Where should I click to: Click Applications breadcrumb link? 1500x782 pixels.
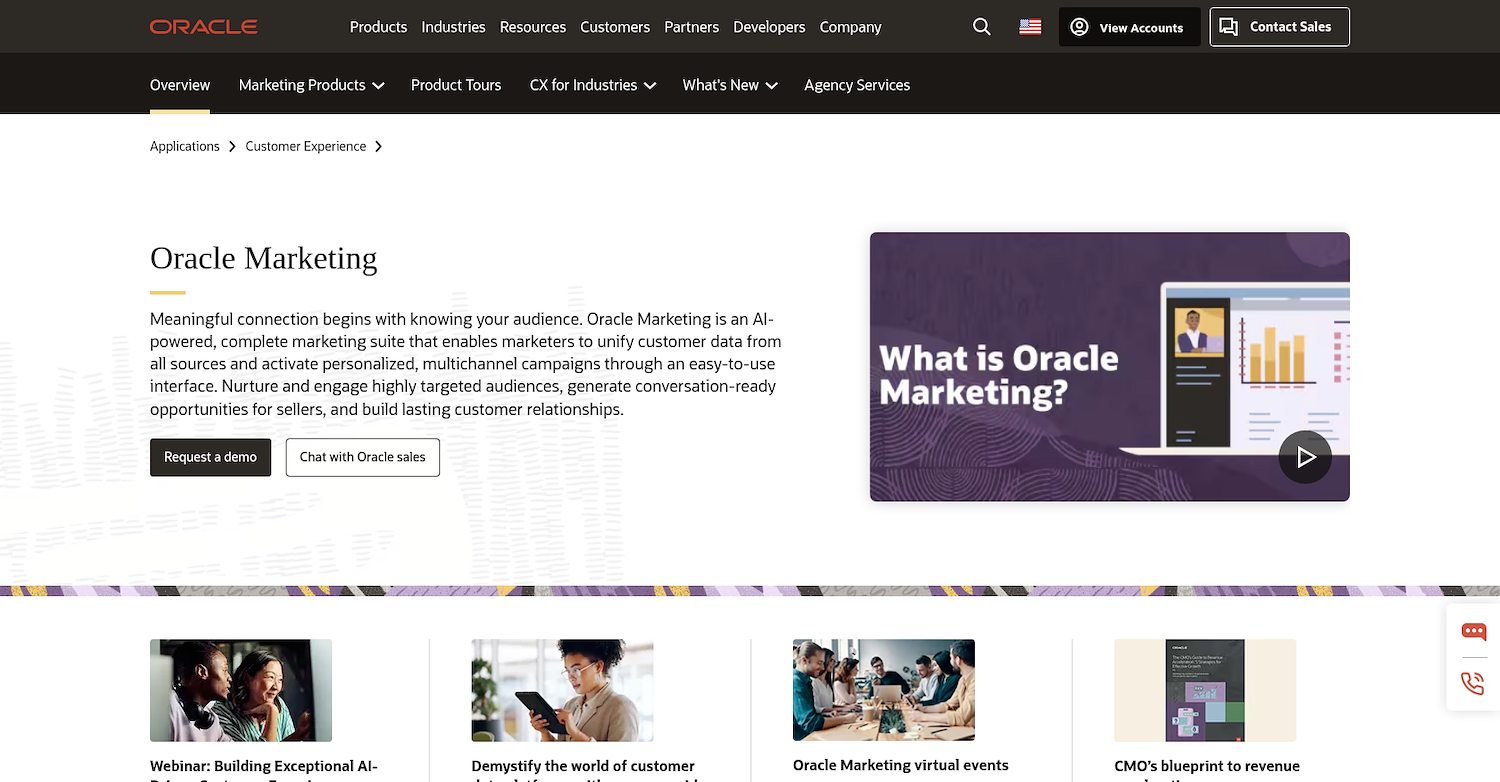185,146
